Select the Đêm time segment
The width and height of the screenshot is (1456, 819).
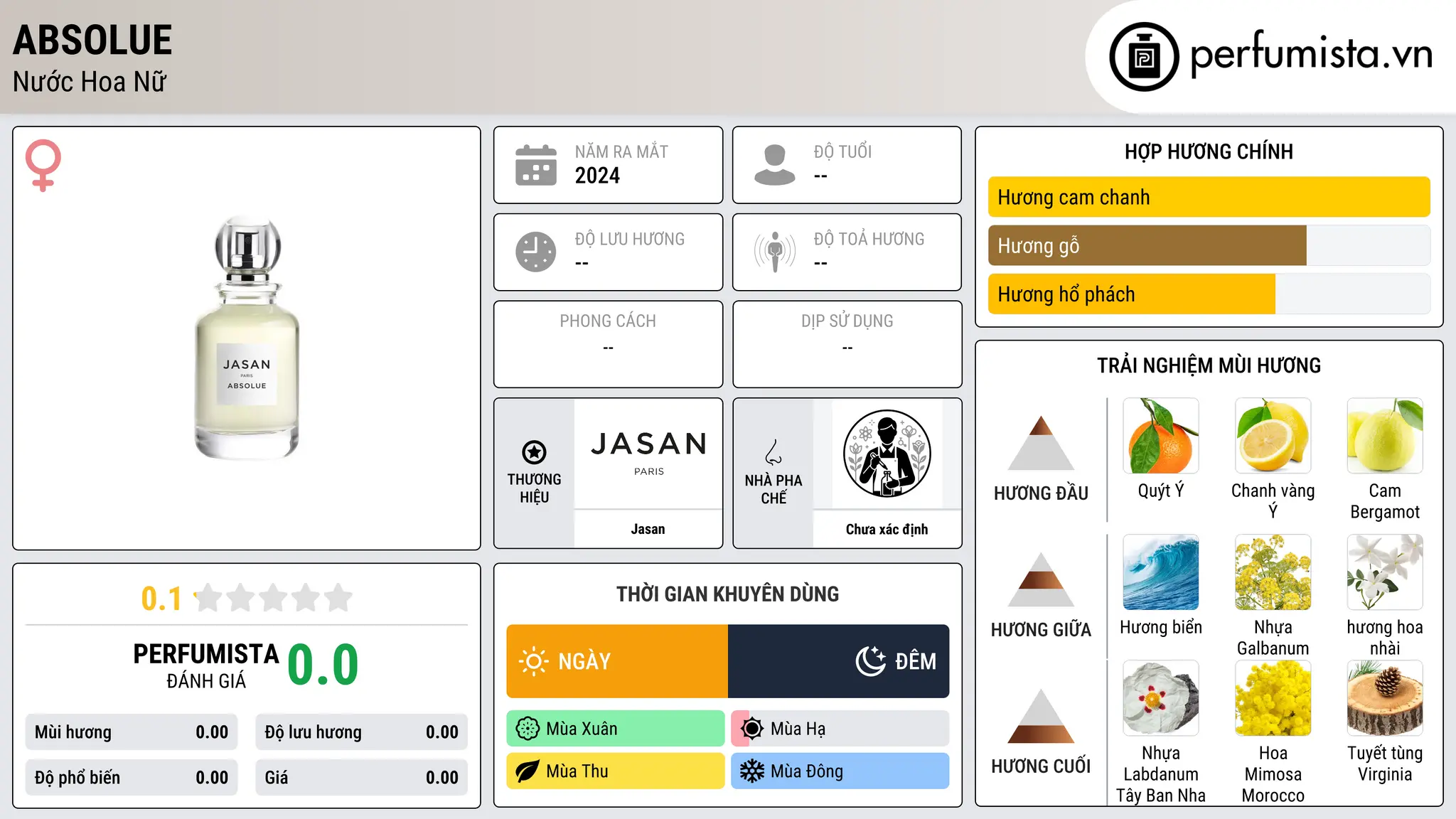[x=839, y=661]
